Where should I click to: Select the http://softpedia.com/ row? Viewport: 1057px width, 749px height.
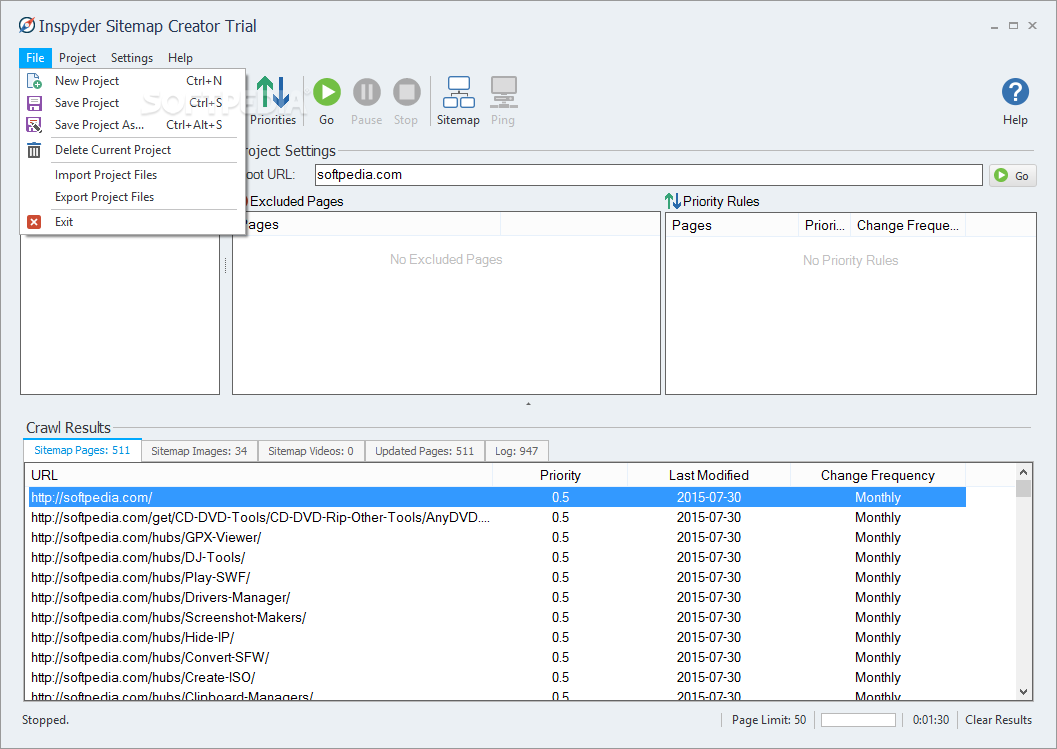click(497, 498)
